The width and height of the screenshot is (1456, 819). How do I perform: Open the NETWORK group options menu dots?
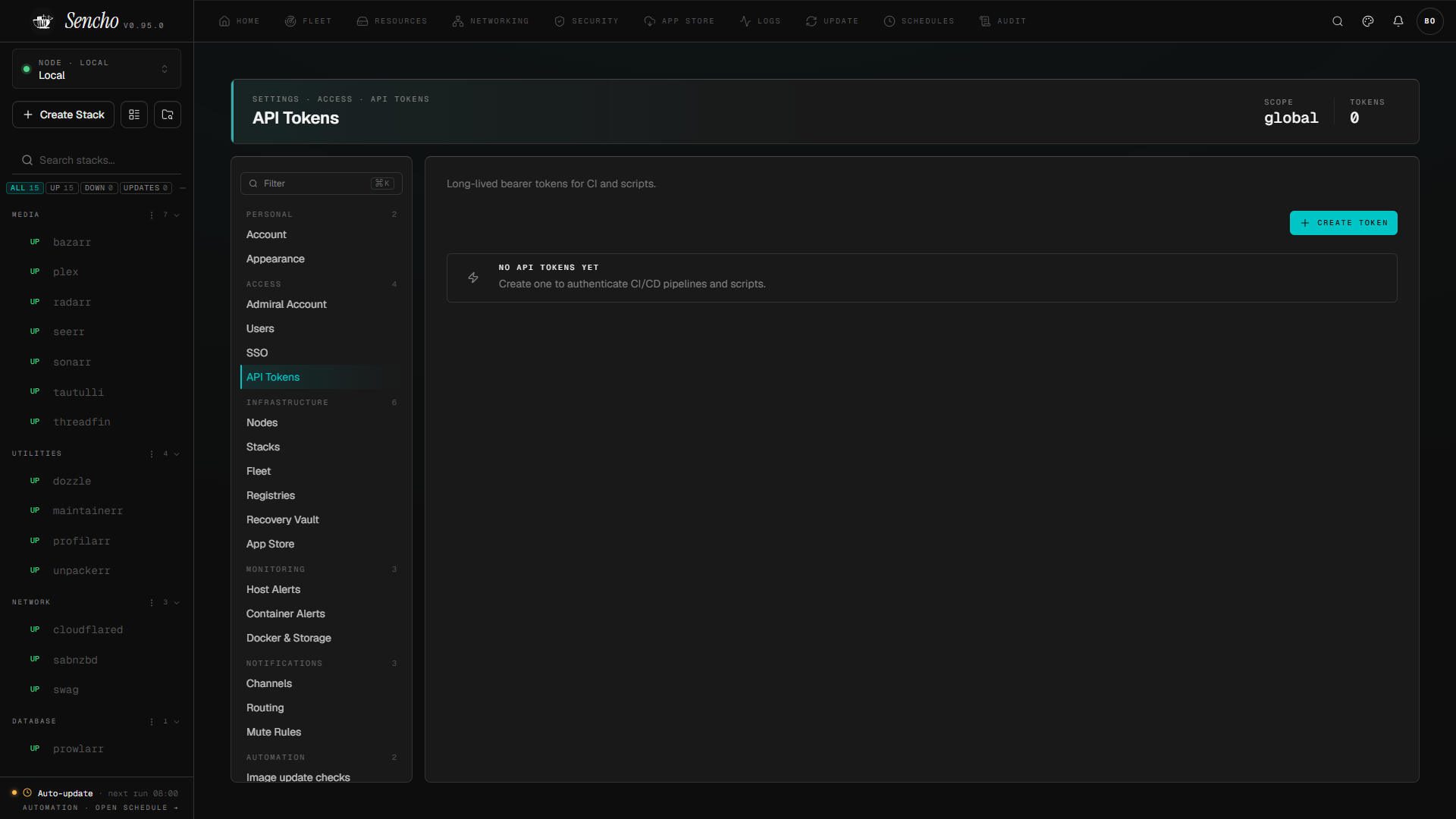point(152,603)
